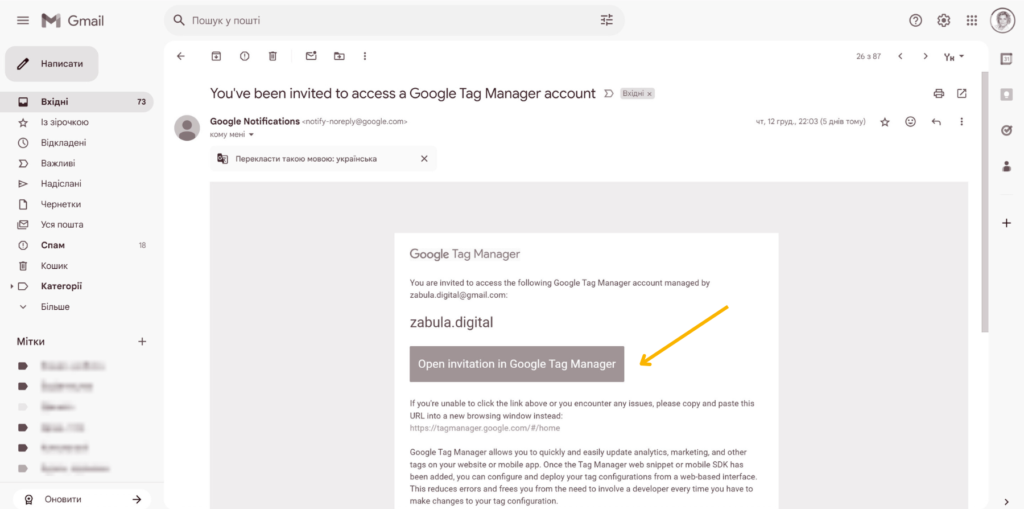Image resolution: width=1024 pixels, height=509 pixels.
Task: Compose new email with Написати
Action: (52, 63)
